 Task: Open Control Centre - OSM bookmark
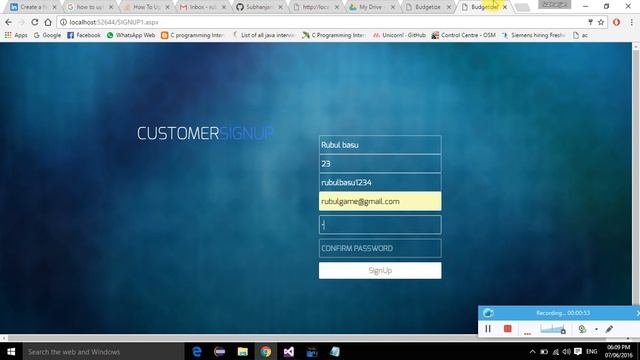464,36
